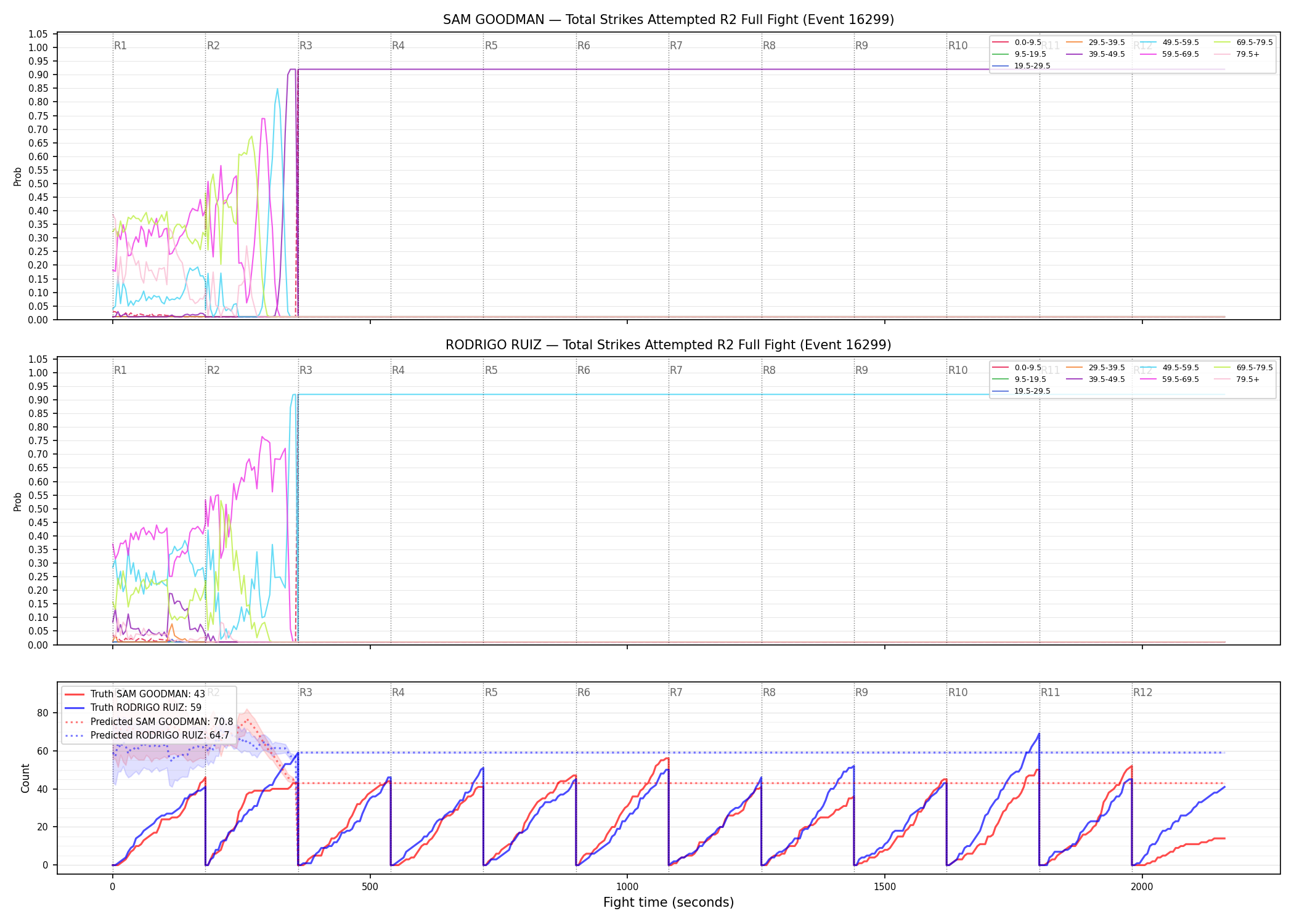Click the R6 round label in Sam Goodman chart
Screen dimensions: 1294x924
tap(584, 46)
